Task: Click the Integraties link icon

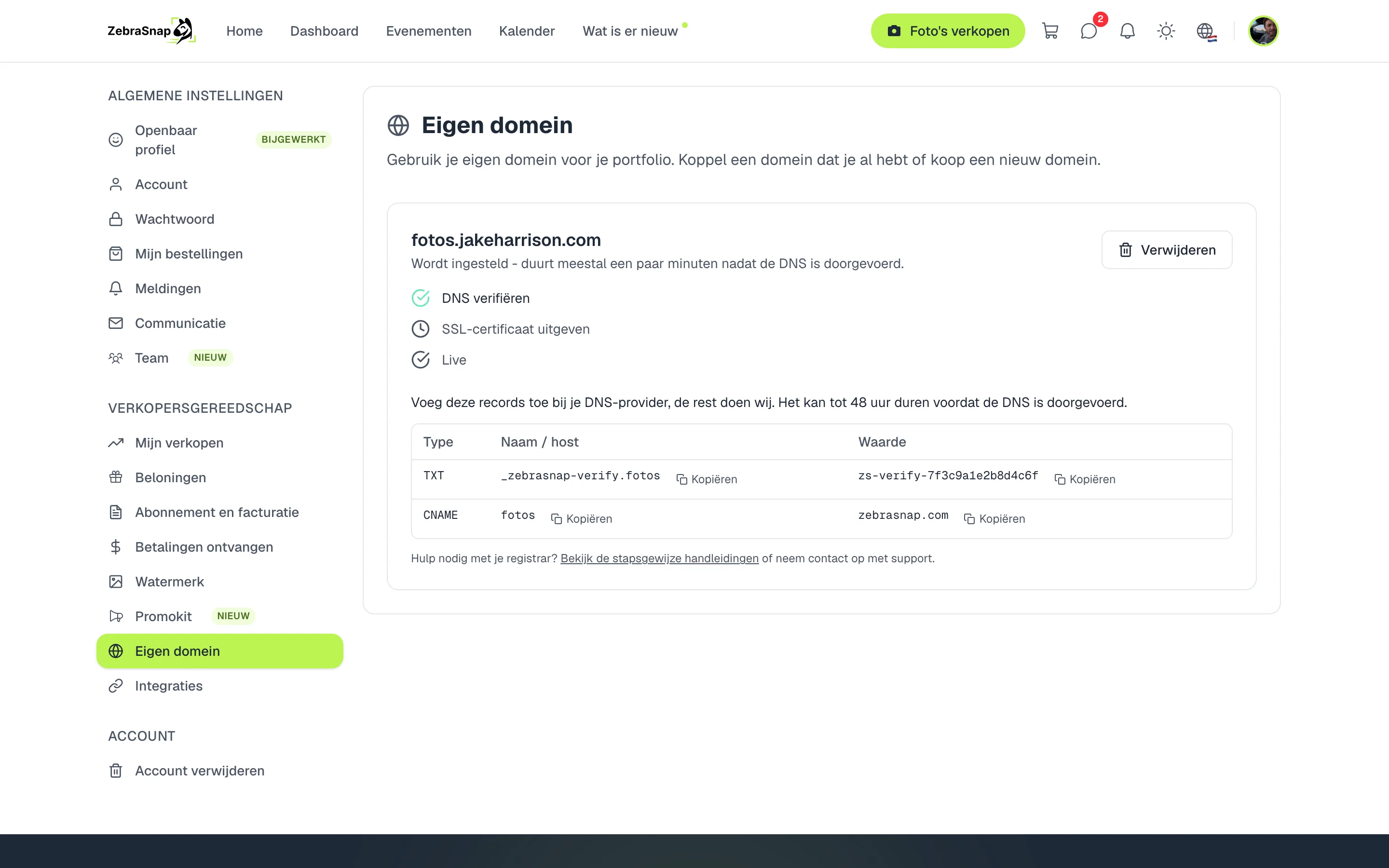Action: click(x=116, y=686)
